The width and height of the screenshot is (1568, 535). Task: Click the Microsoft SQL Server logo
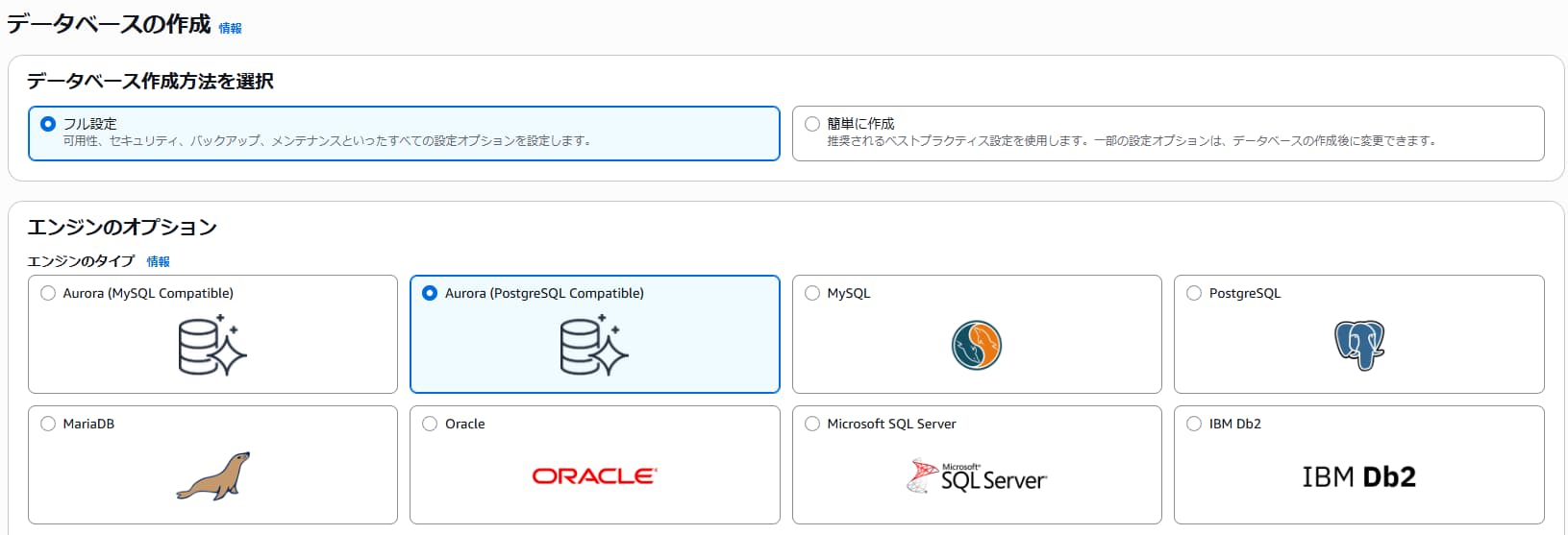[977, 476]
